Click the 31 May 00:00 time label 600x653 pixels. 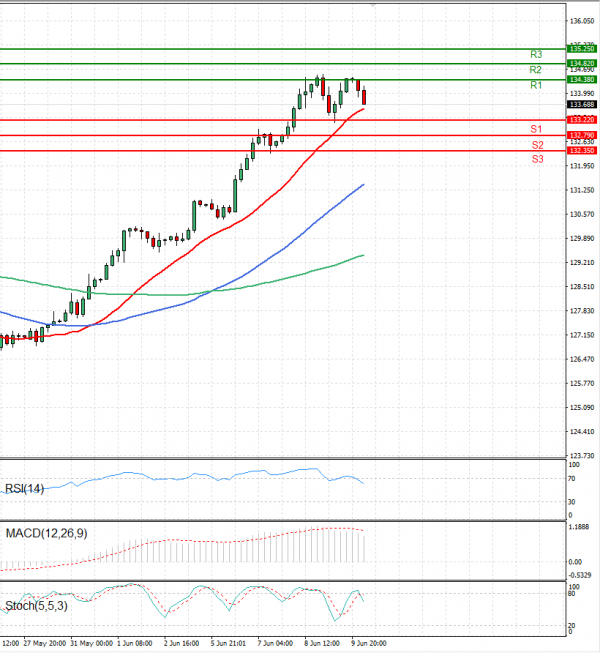[92, 643]
